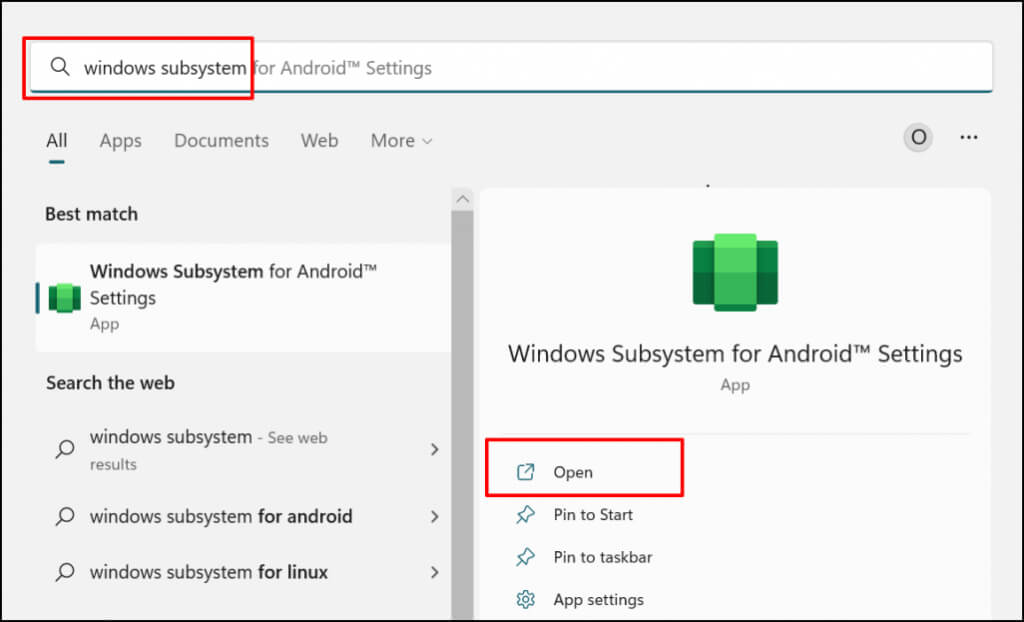1024x622 pixels.
Task: Click App settings
Action: (598, 600)
